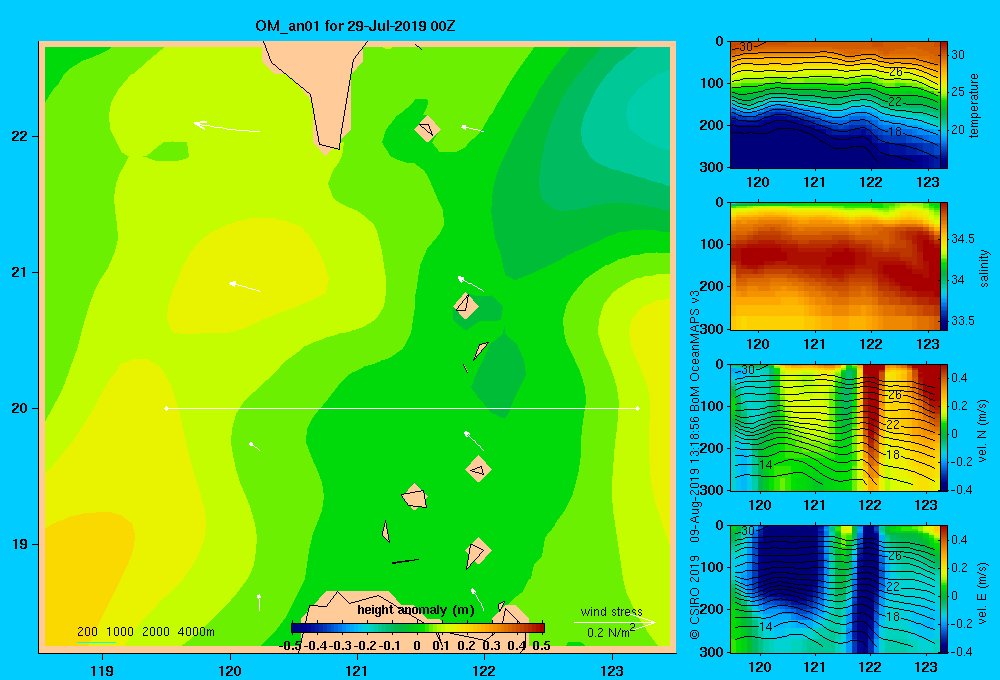Click the height anomaly color bar
This screenshot has width=1000, height=680.
[x=418, y=628]
